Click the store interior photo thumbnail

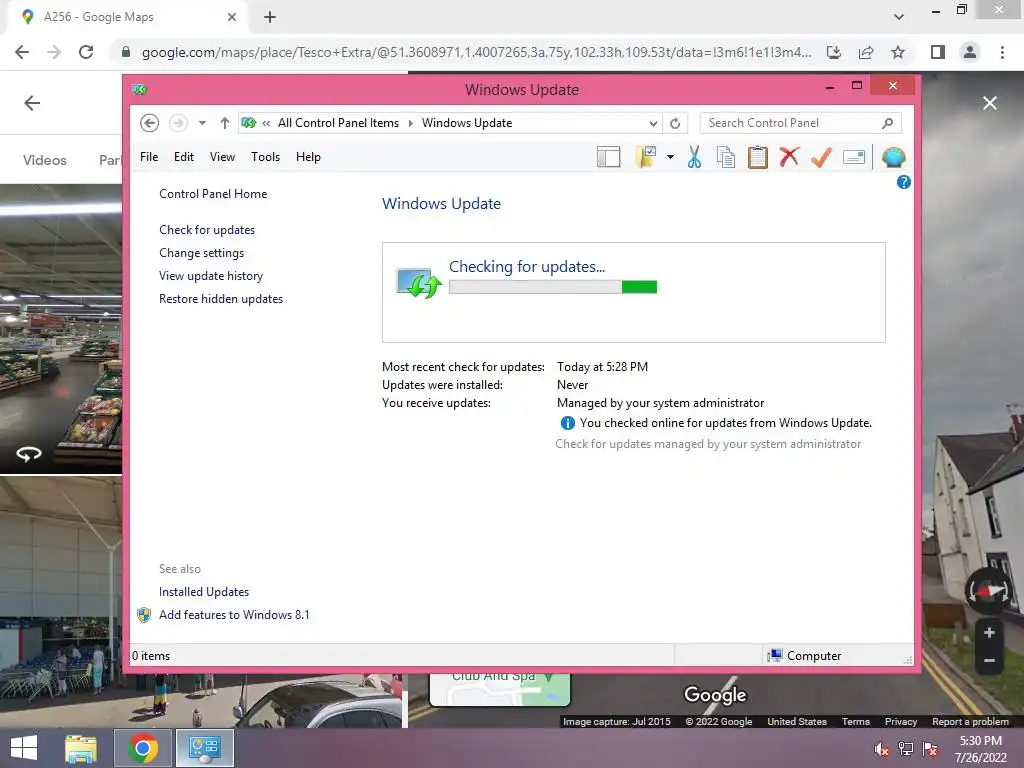coord(61,328)
